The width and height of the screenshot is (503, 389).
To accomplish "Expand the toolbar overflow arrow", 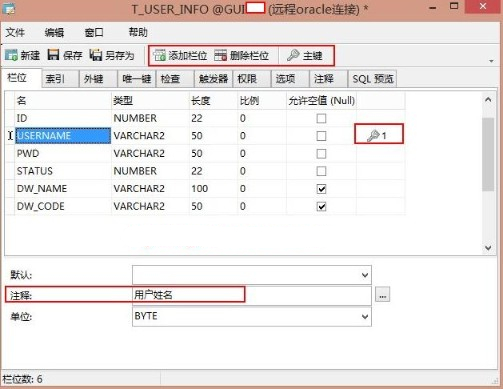I will [x=491, y=61].
